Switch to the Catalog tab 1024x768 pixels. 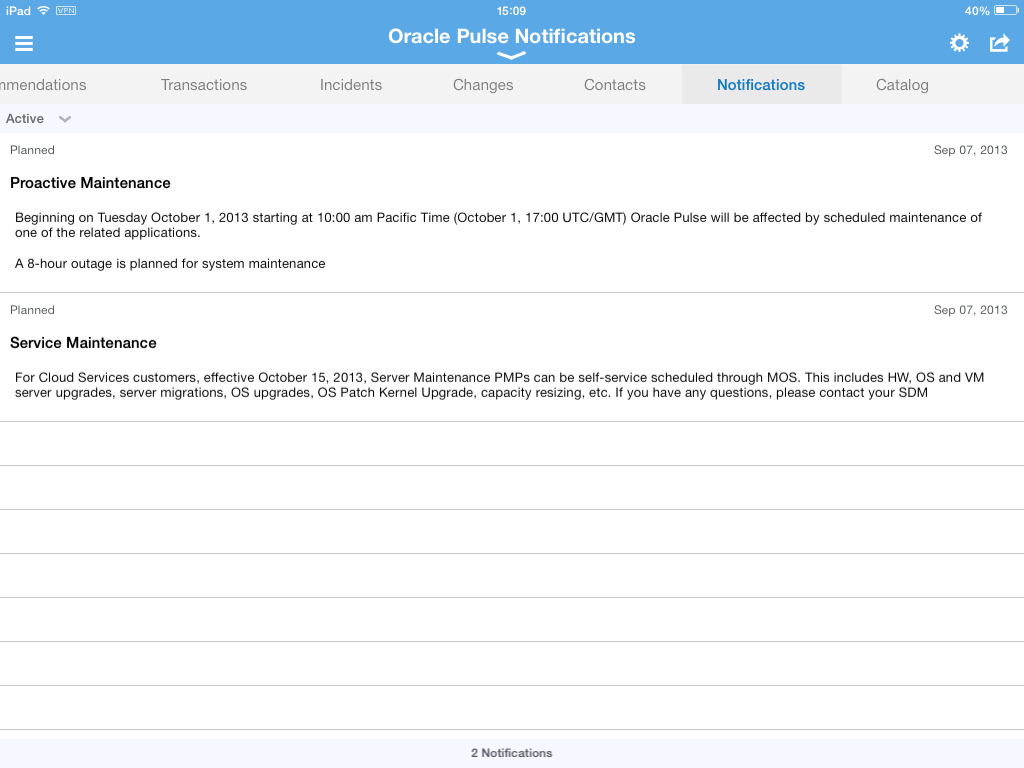pyautogui.click(x=902, y=85)
